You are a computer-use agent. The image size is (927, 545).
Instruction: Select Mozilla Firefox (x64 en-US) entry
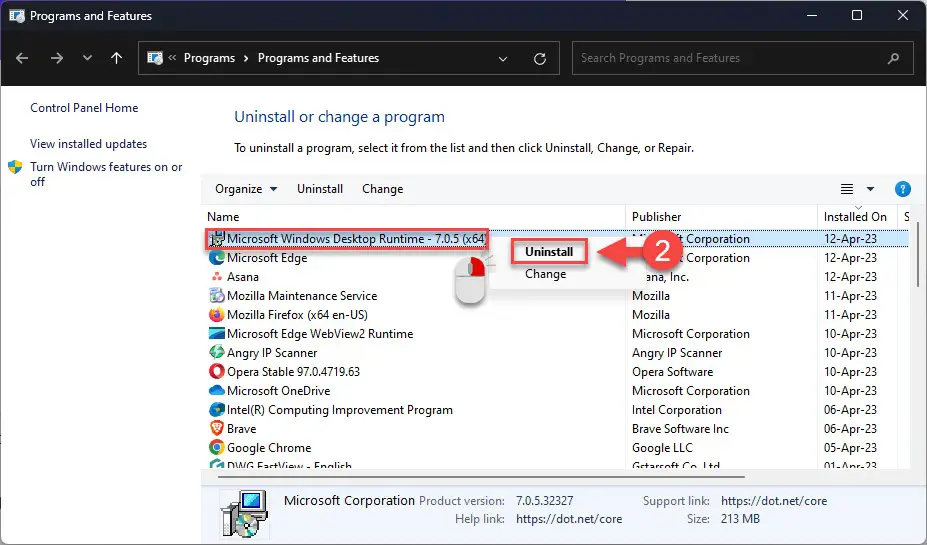297,314
